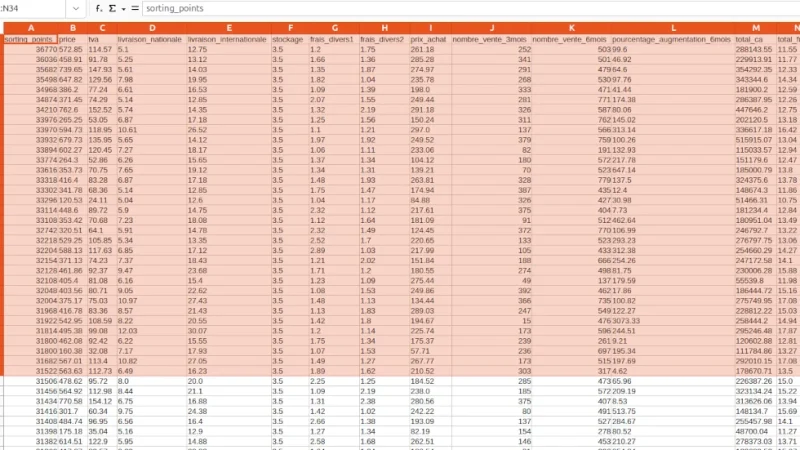Click the formula input line showing sorting_points
The image size is (800, 450).
[470, 8]
